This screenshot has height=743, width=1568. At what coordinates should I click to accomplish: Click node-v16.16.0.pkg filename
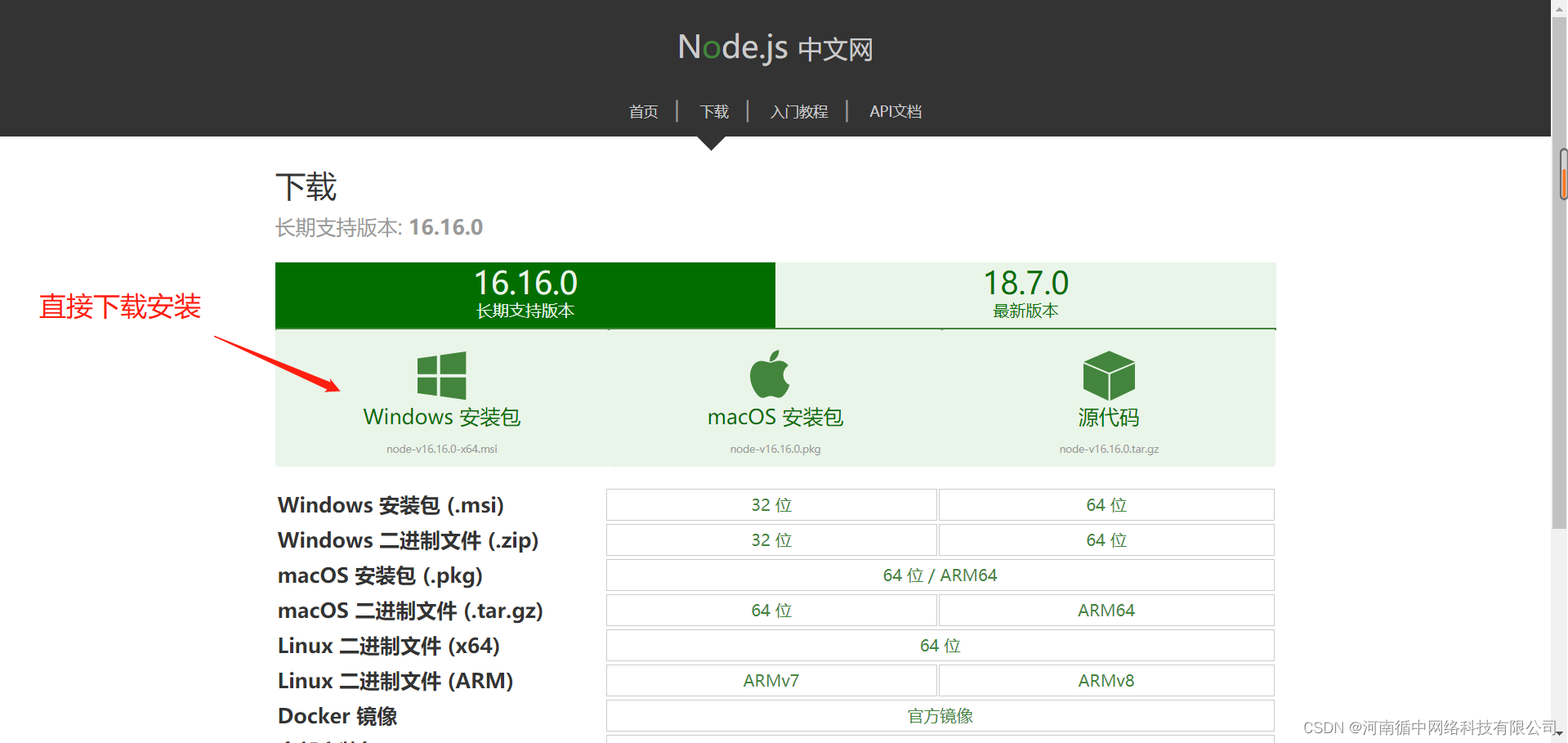(x=775, y=449)
